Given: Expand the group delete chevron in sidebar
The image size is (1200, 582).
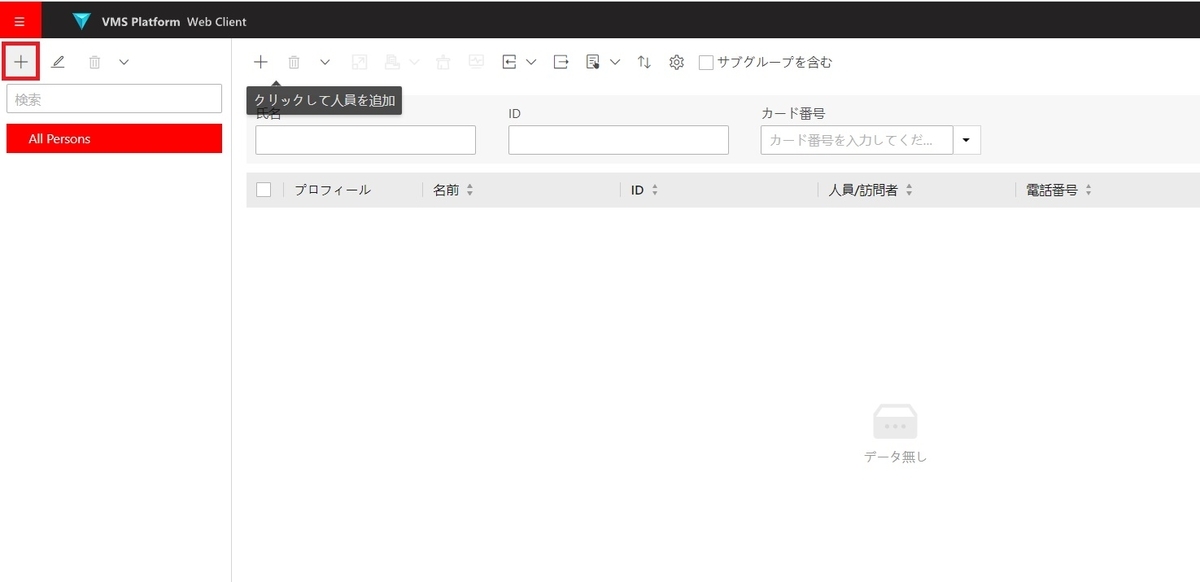Looking at the screenshot, I should point(123,61).
